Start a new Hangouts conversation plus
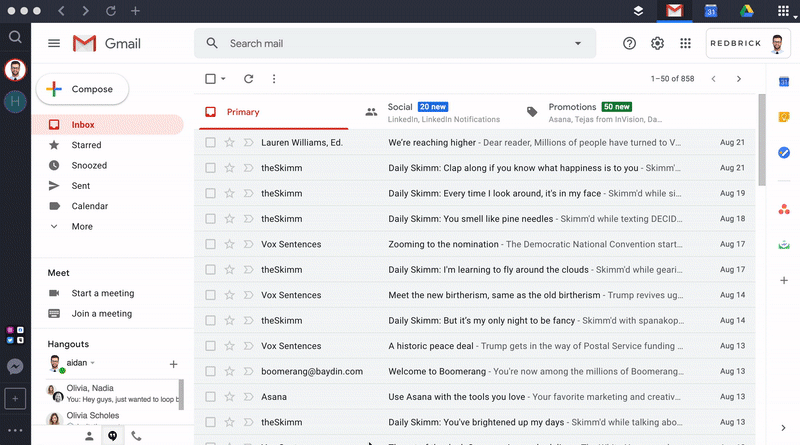Viewport: 800px width, 445px height. click(x=173, y=364)
